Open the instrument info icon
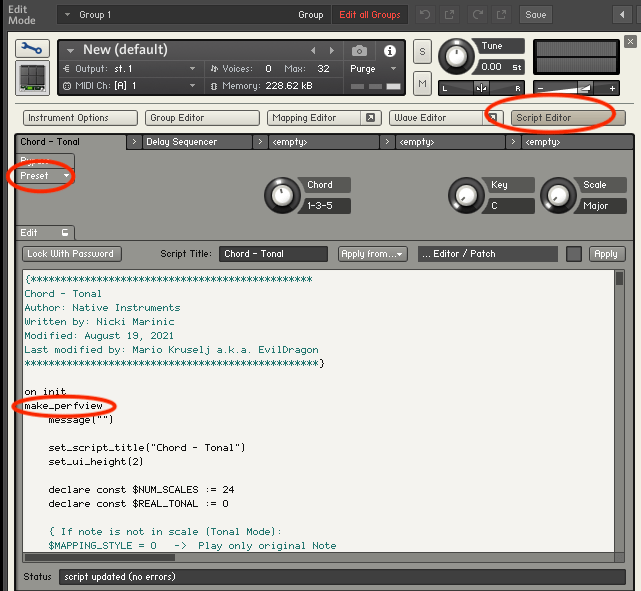Viewport: 641px width, 591px height. click(390, 50)
